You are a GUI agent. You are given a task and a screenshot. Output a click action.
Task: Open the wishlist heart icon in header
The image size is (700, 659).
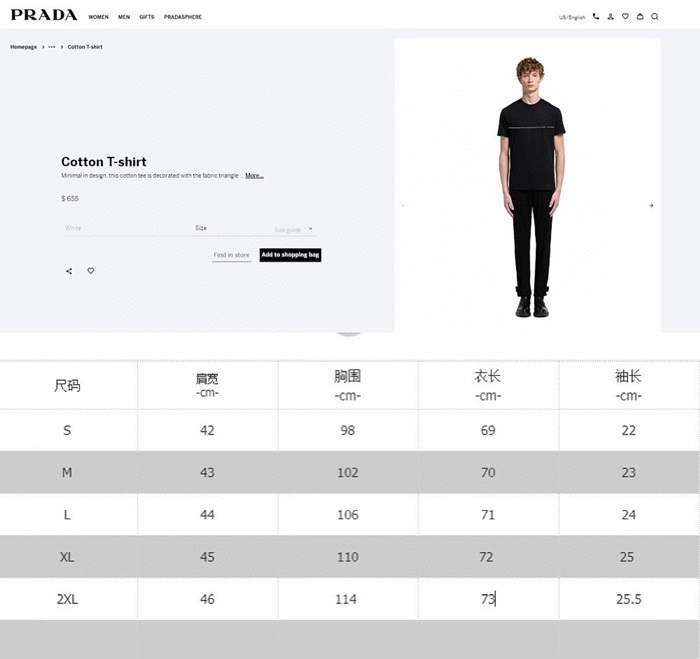click(x=625, y=17)
